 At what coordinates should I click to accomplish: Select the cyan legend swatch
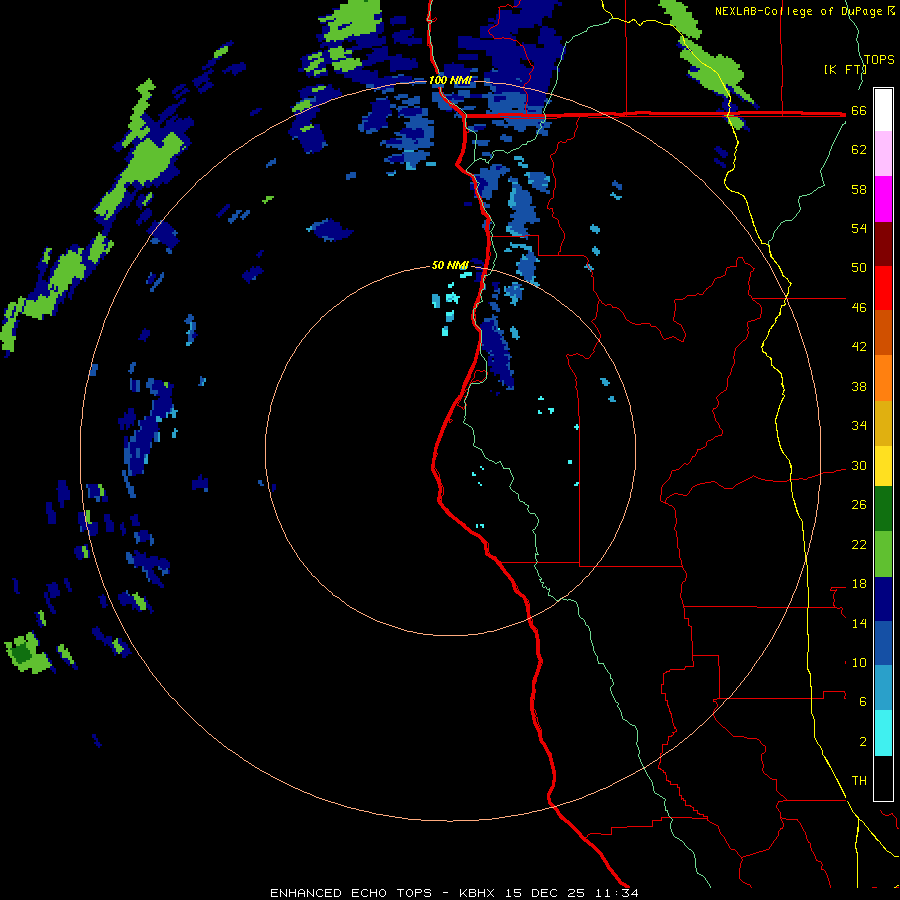pyautogui.click(x=883, y=733)
